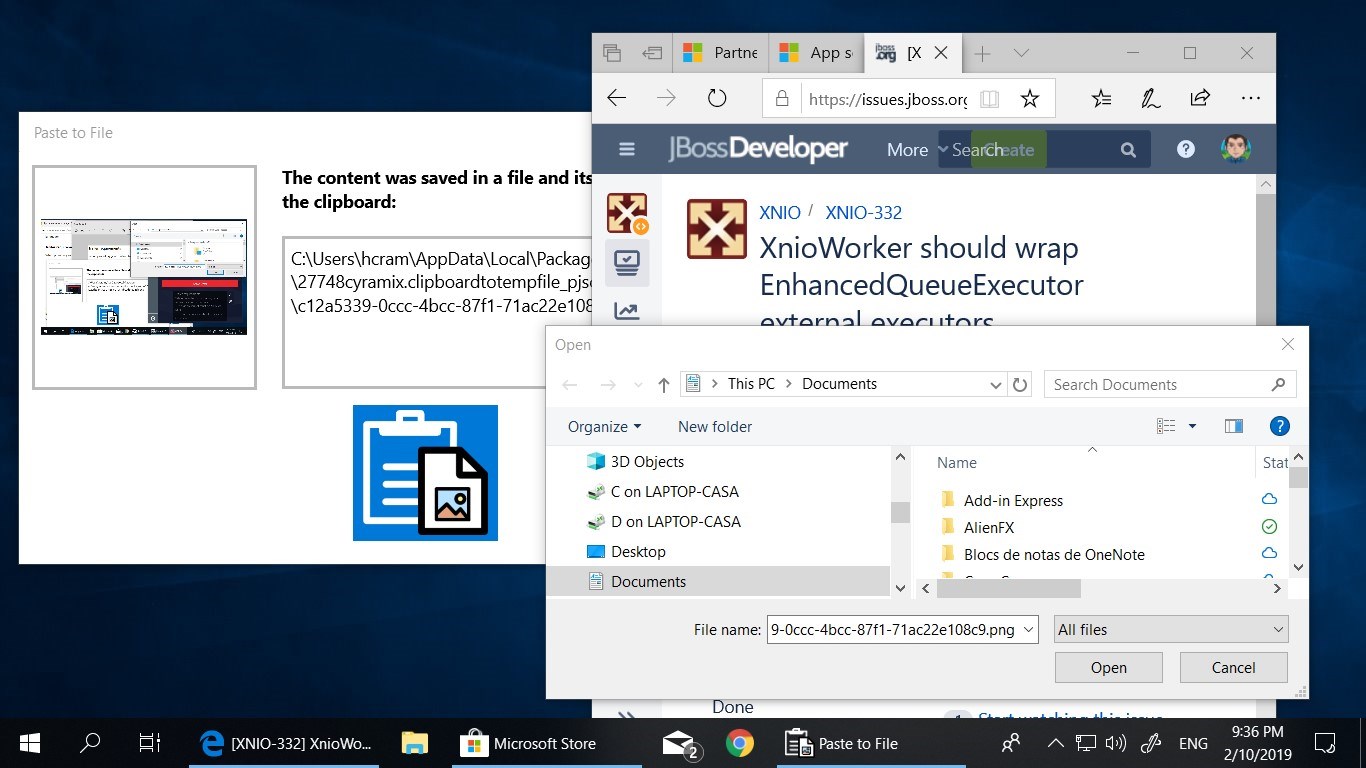Show Edge tab previews chevron
The height and width of the screenshot is (768, 1366).
click(1021, 53)
